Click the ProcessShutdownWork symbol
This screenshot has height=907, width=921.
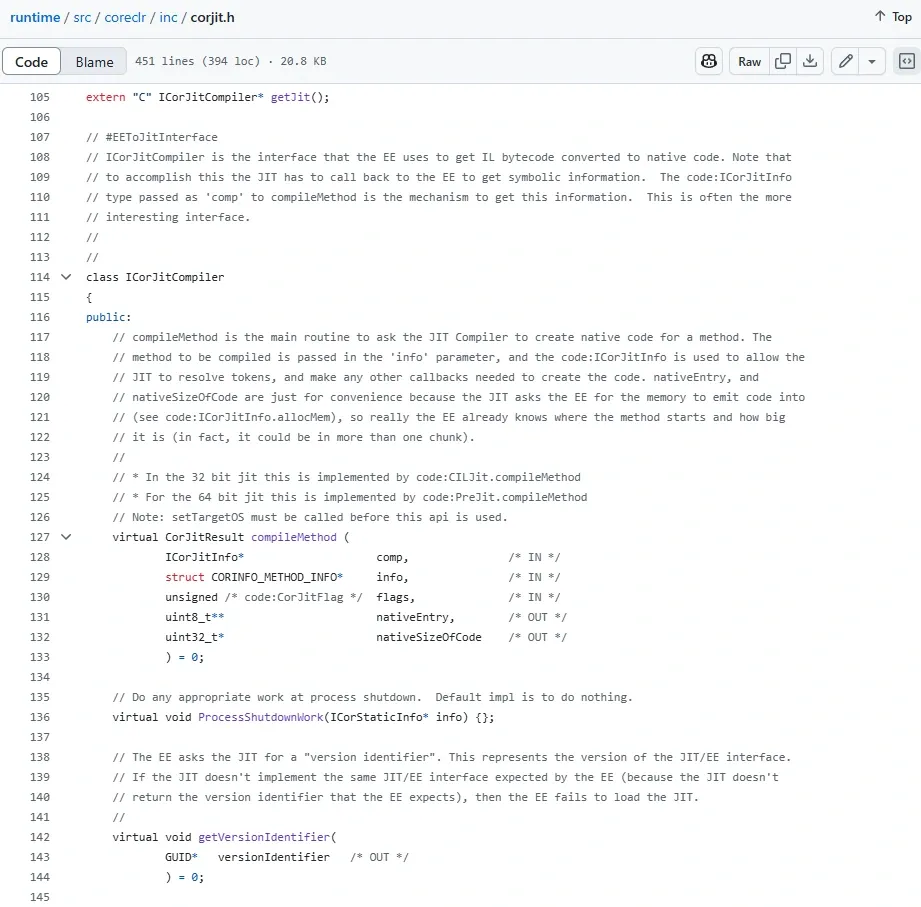pos(261,717)
